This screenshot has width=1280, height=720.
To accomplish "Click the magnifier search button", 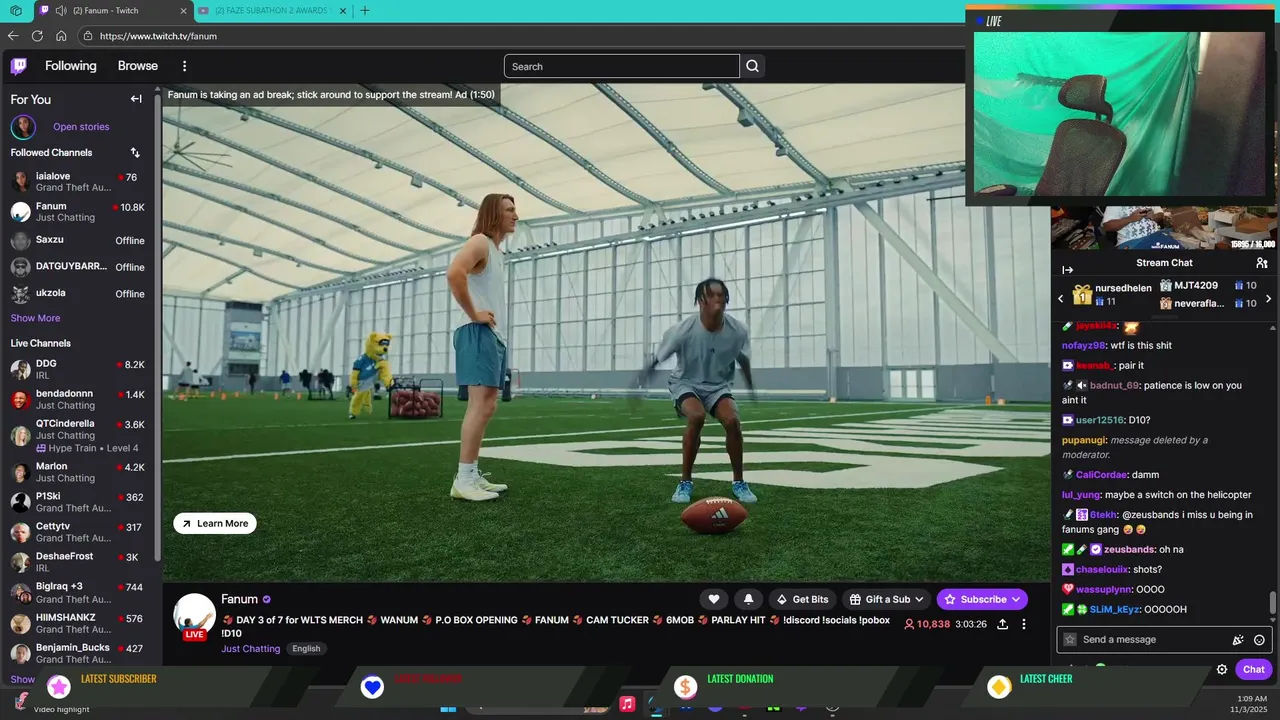I will point(753,67).
